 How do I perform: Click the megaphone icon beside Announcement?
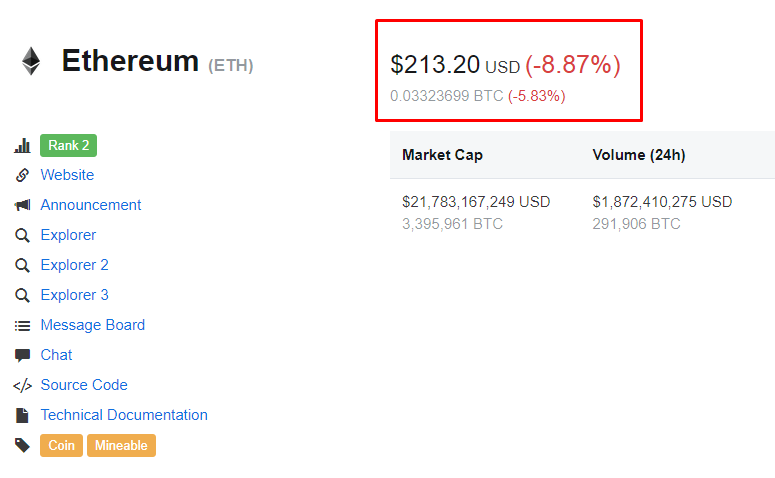(22, 205)
